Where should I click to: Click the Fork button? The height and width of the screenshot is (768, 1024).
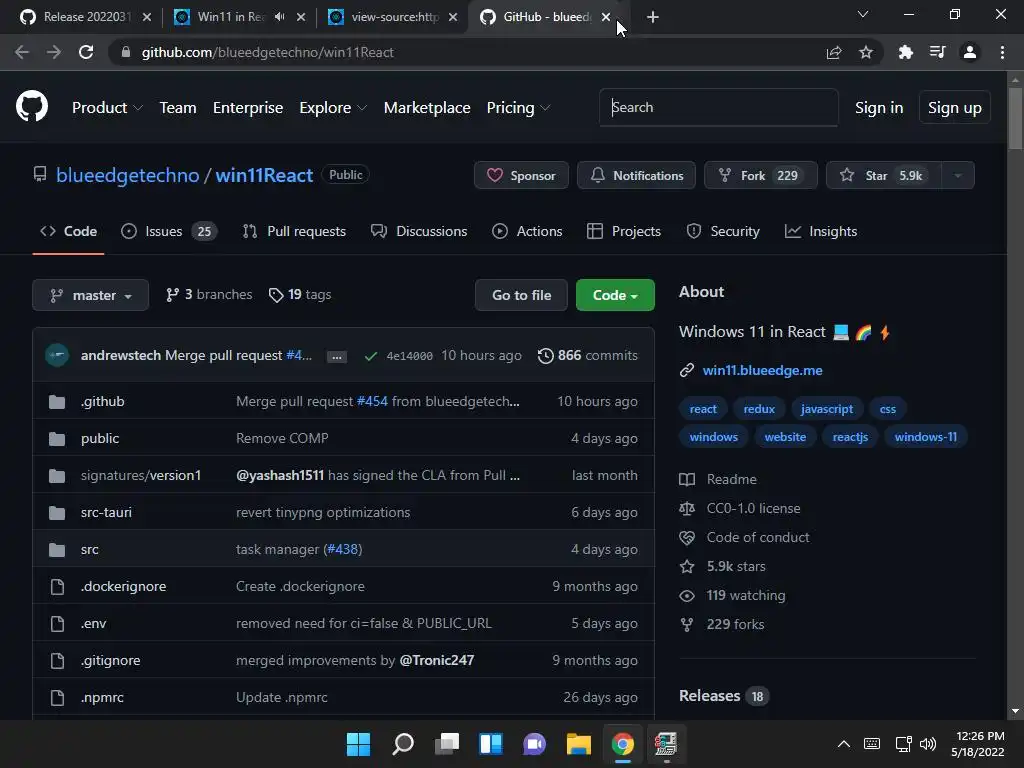(x=761, y=175)
